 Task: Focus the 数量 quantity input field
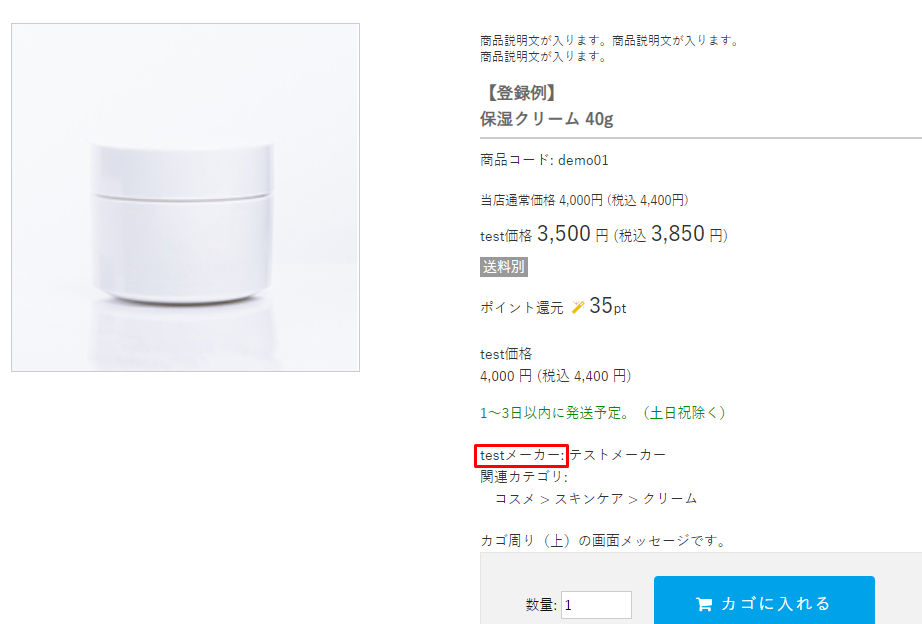596,605
